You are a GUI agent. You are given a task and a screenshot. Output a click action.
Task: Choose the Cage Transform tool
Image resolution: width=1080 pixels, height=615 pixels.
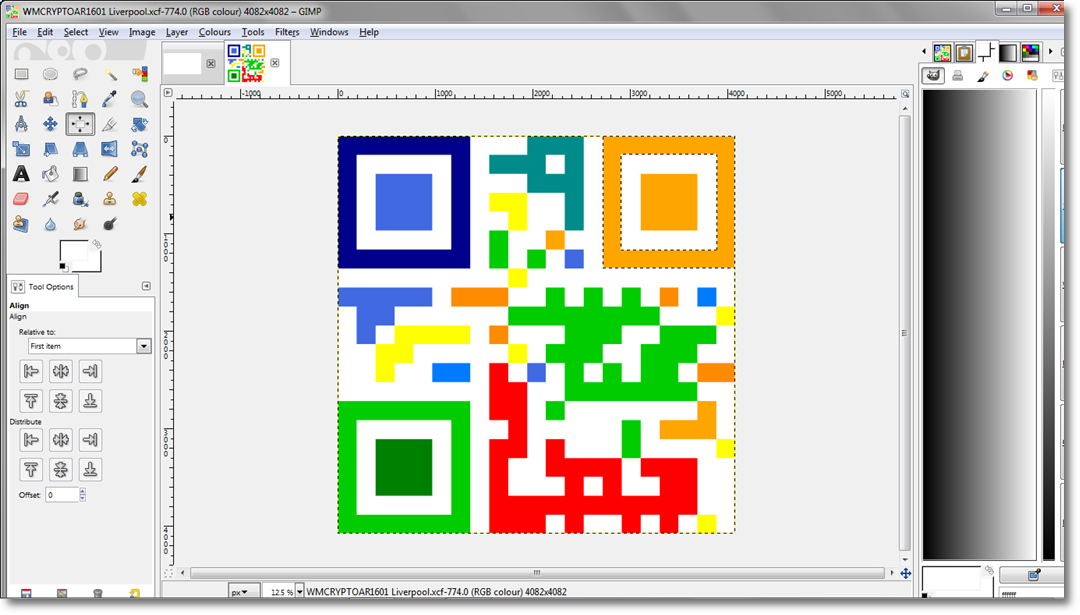139,149
